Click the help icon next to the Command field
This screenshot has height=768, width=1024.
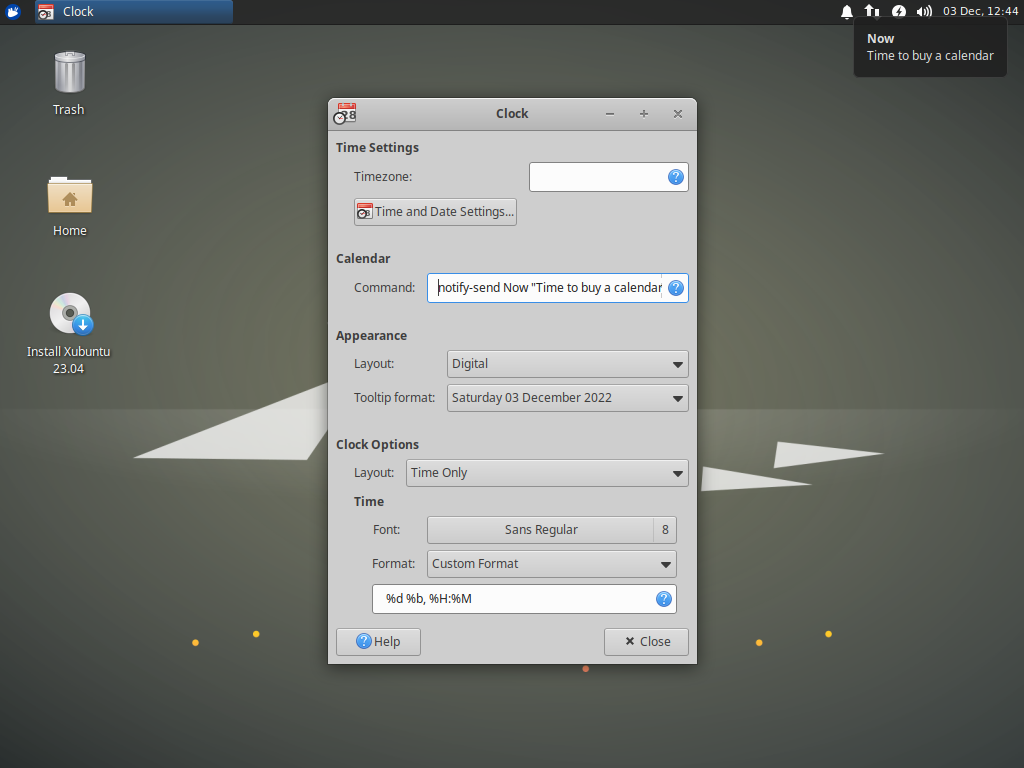click(675, 287)
